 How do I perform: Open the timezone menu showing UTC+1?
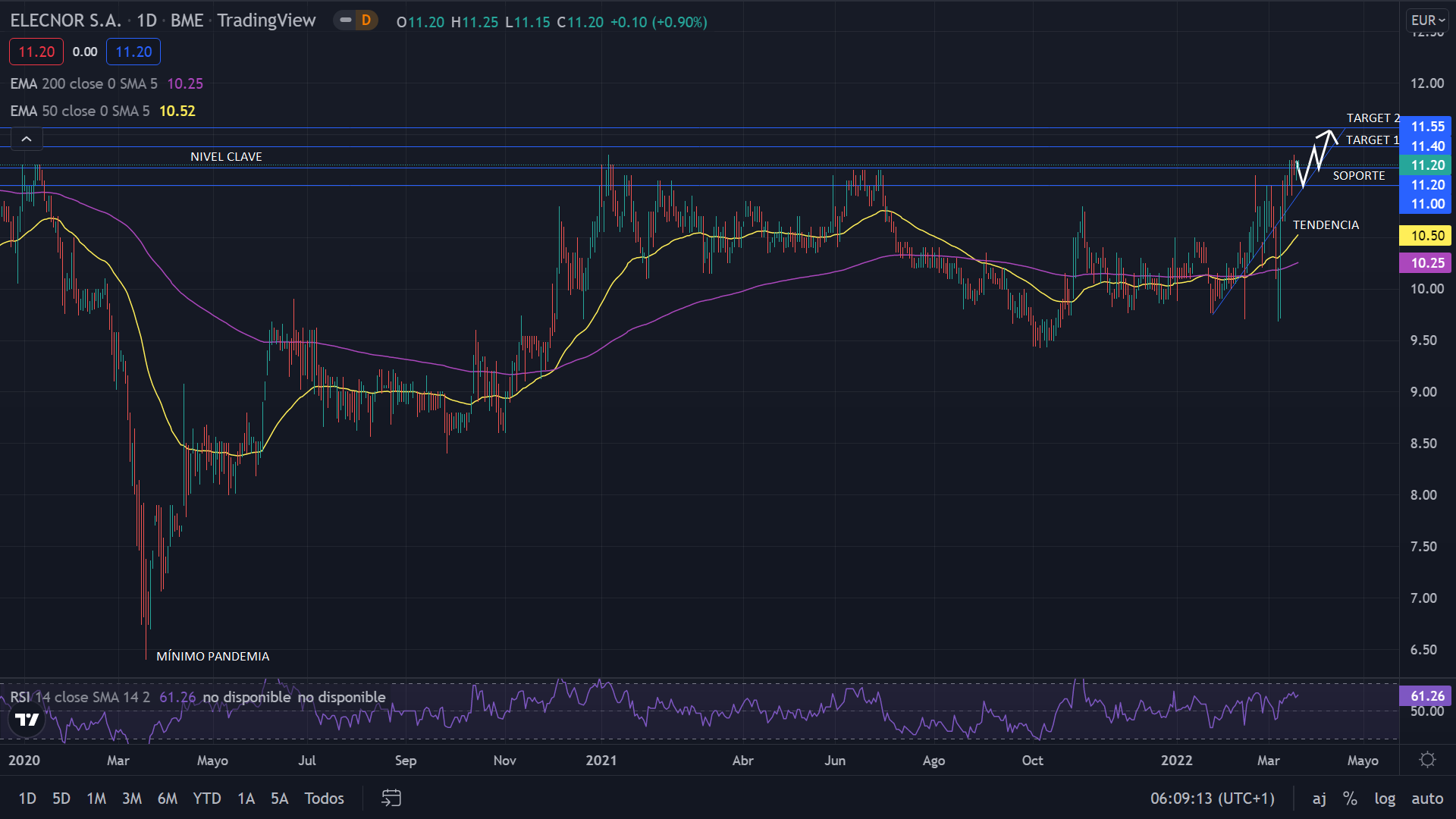click(1212, 798)
